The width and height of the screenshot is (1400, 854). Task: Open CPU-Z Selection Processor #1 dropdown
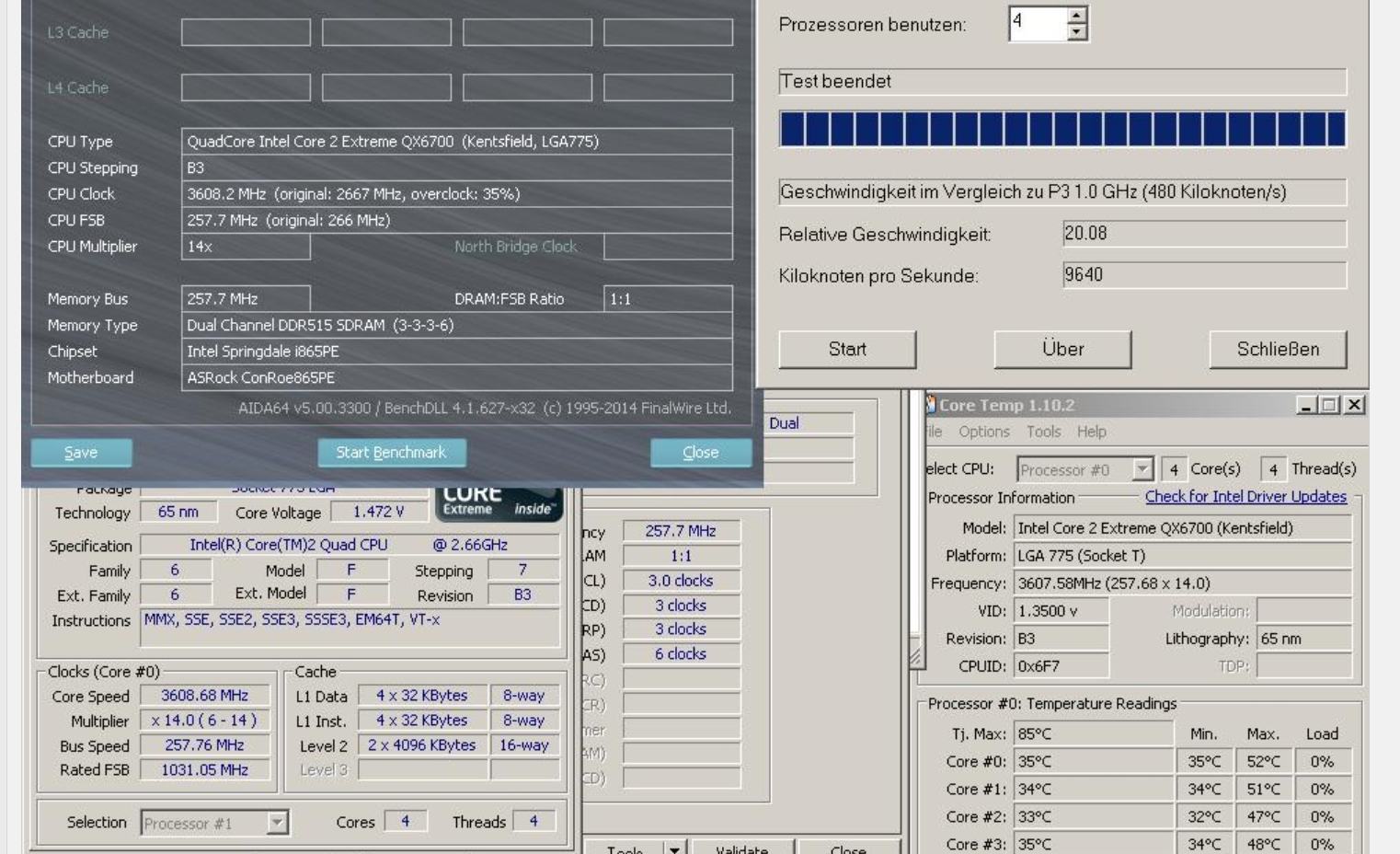coord(214,823)
